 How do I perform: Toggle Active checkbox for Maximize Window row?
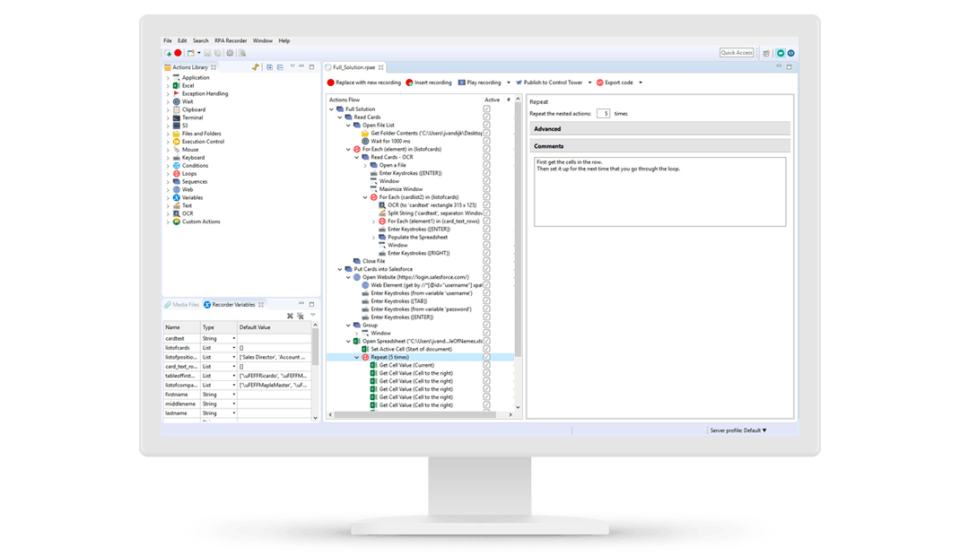pos(487,189)
